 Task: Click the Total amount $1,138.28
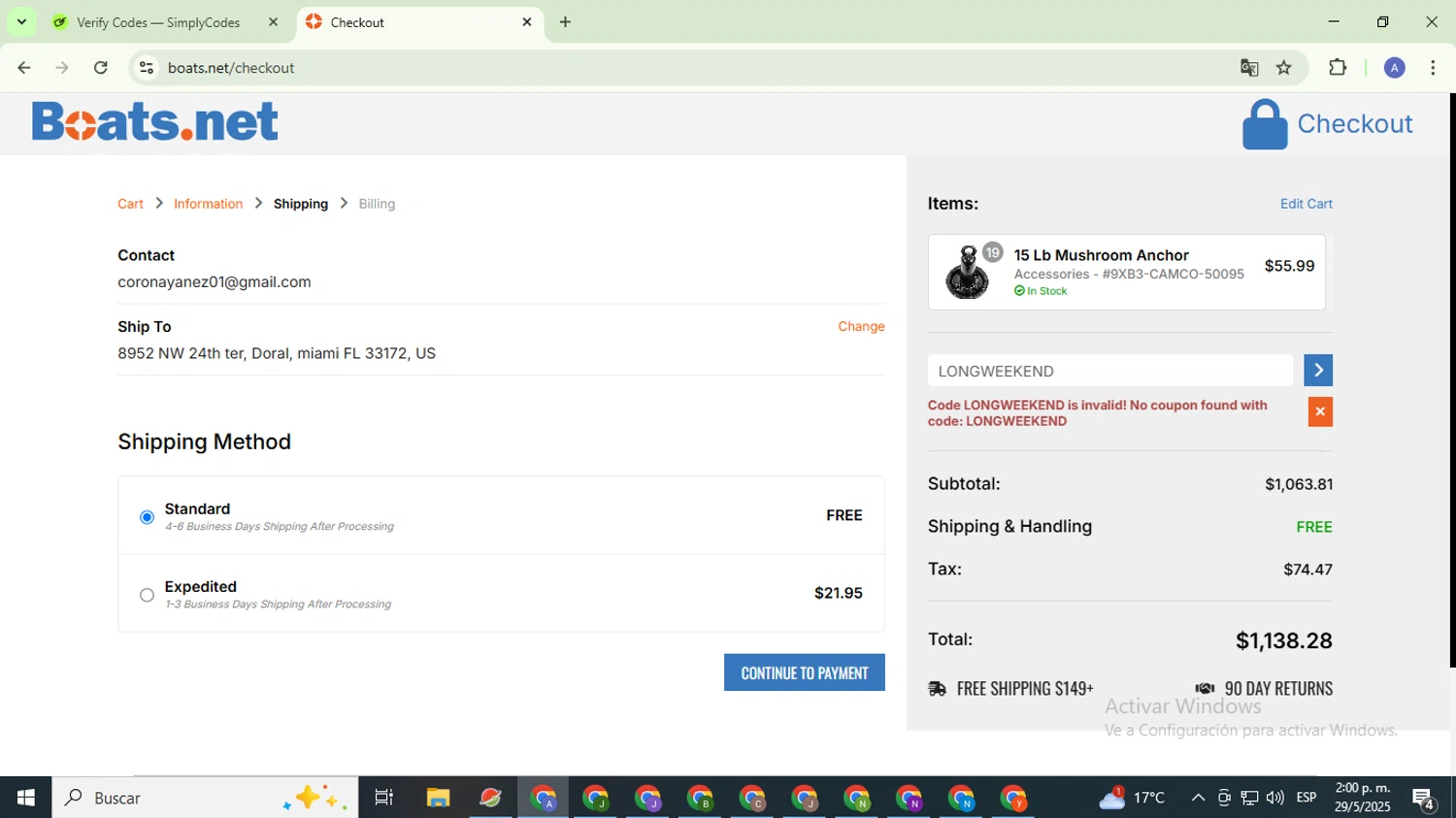1283,640
